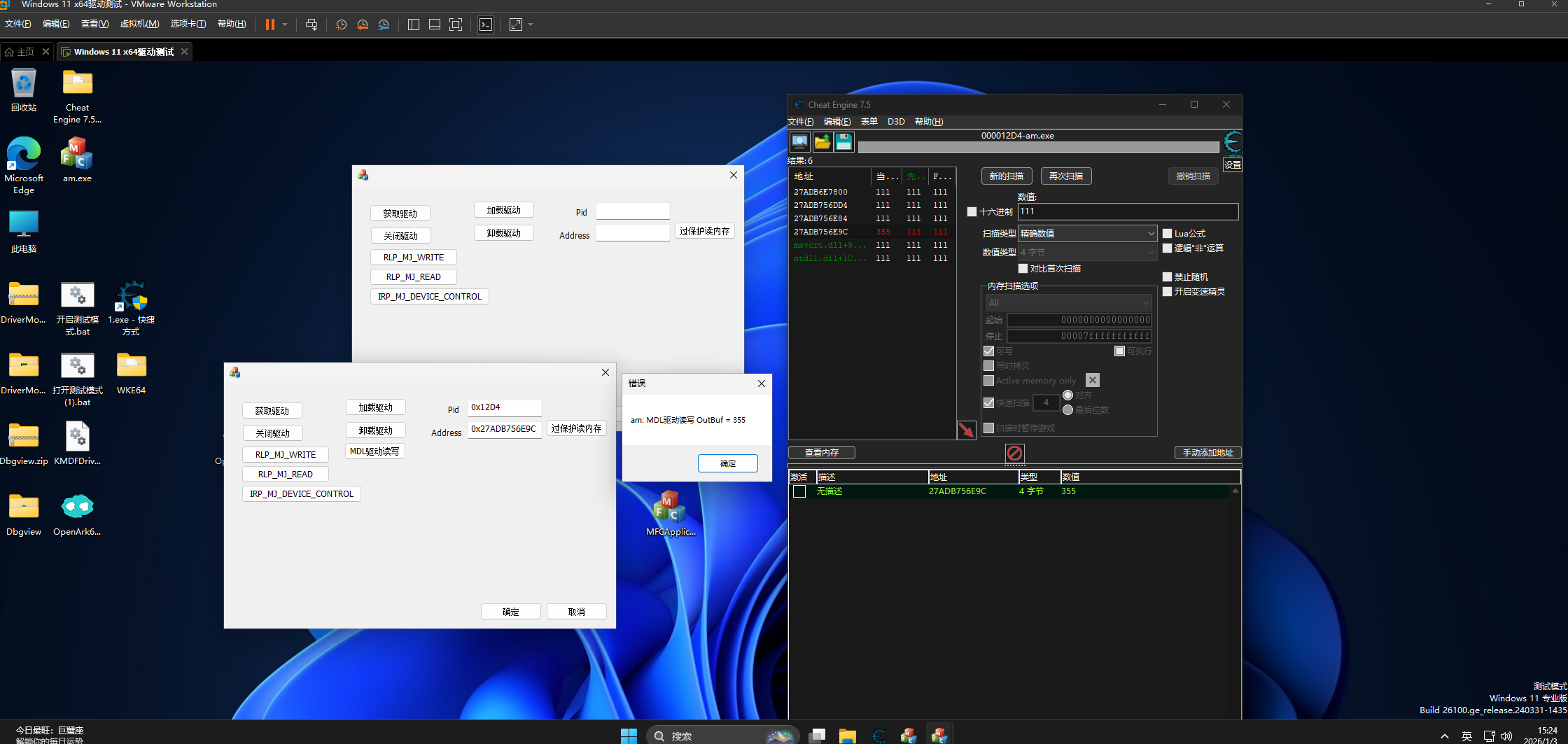The height and width of the screenshot is (744, 1568).
Task: Click the Cheat Engine logo icon
Action: 1233,142
